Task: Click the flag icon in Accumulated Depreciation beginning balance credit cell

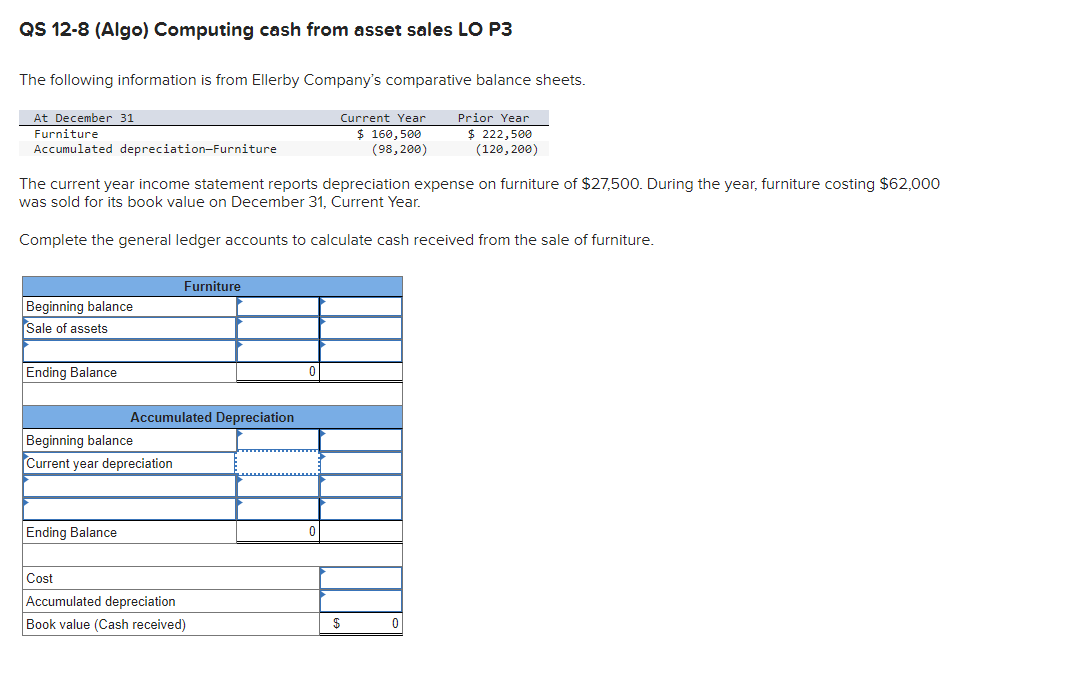Action: (322, 432)
